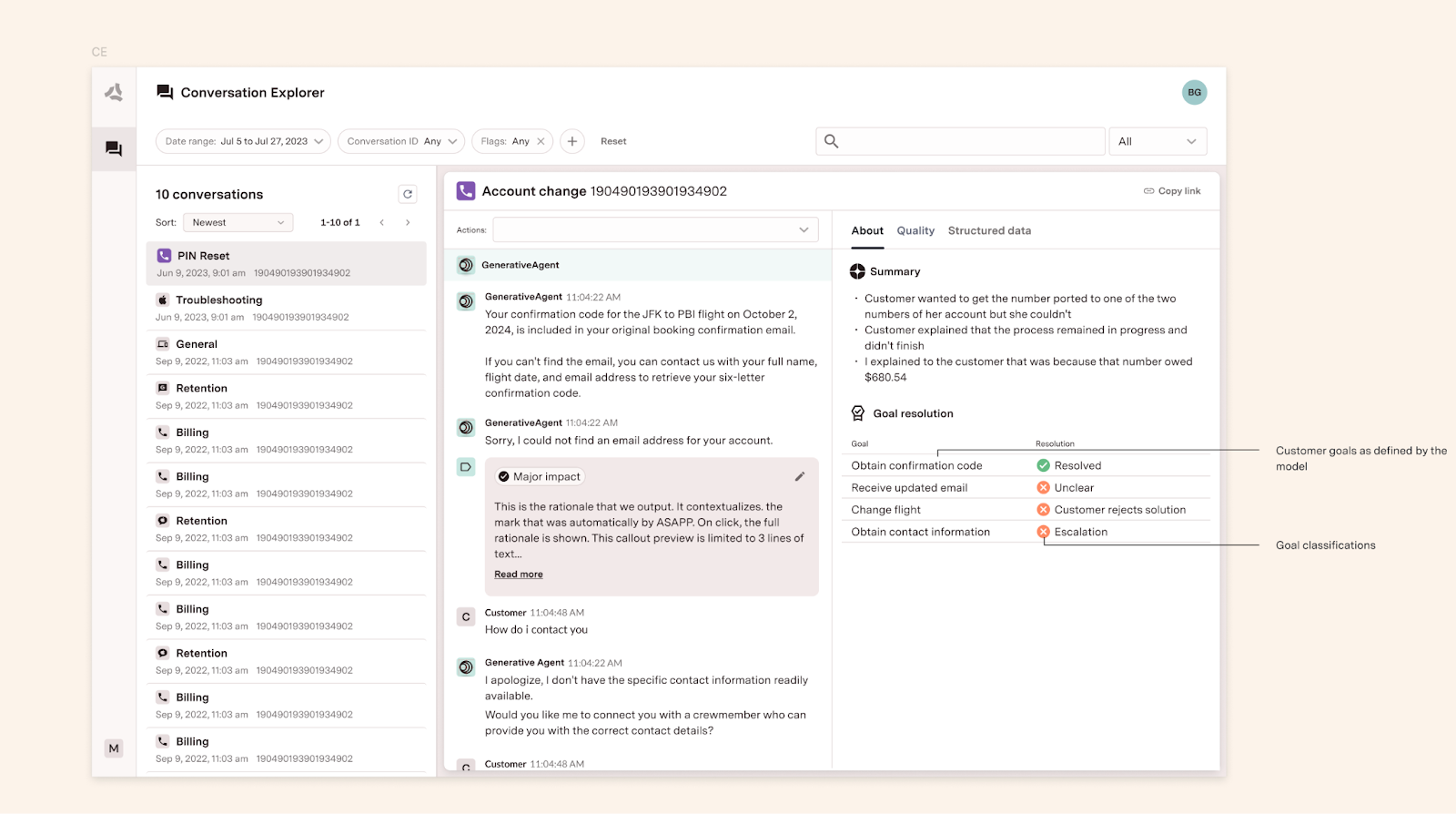Click the search magnifier icon
Screen dimensions: 1456x814
(x=831, y=141)
